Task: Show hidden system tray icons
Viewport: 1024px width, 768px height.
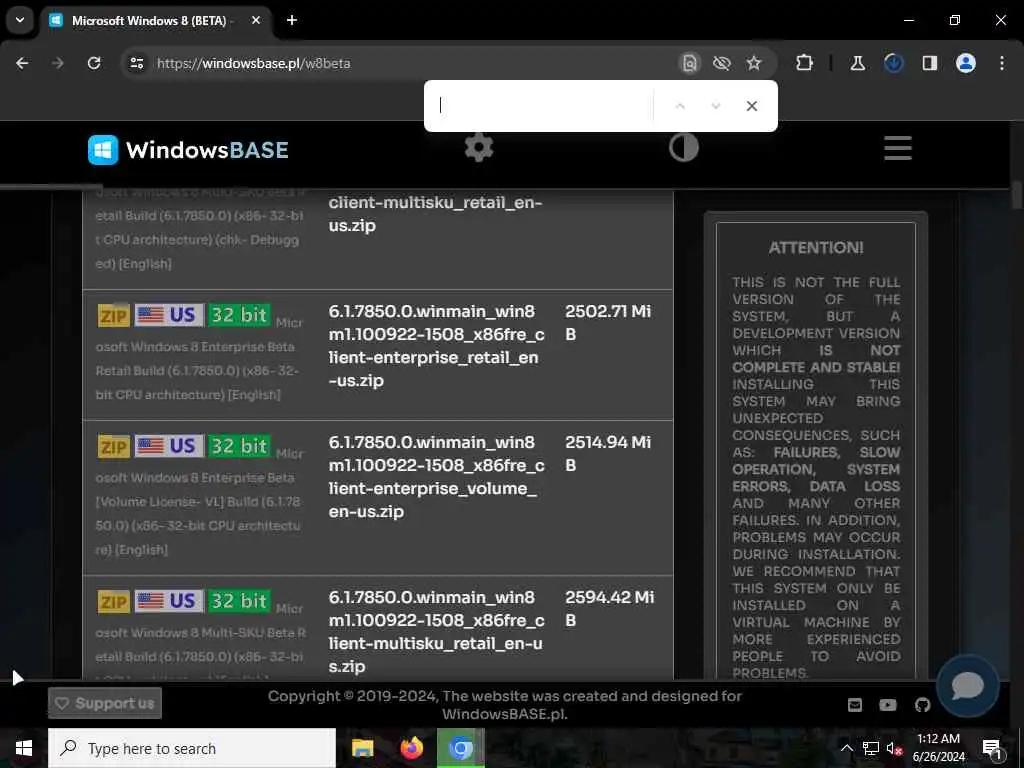Action: (846, 748)
